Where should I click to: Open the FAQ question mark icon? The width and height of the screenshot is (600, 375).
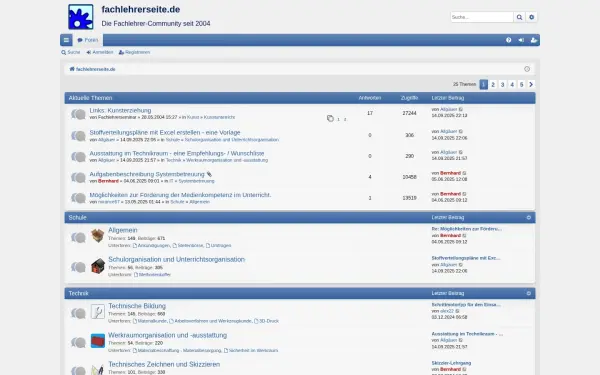tap(509, 40)
